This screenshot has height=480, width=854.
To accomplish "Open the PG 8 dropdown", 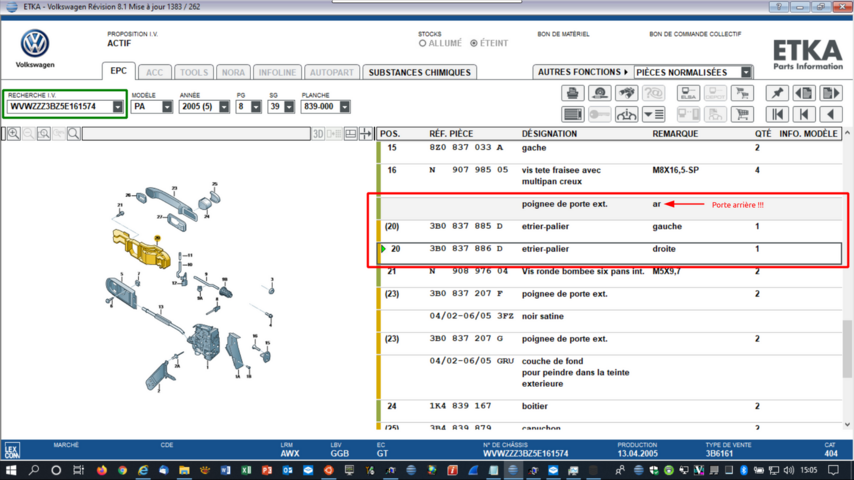I will [255, 107].
